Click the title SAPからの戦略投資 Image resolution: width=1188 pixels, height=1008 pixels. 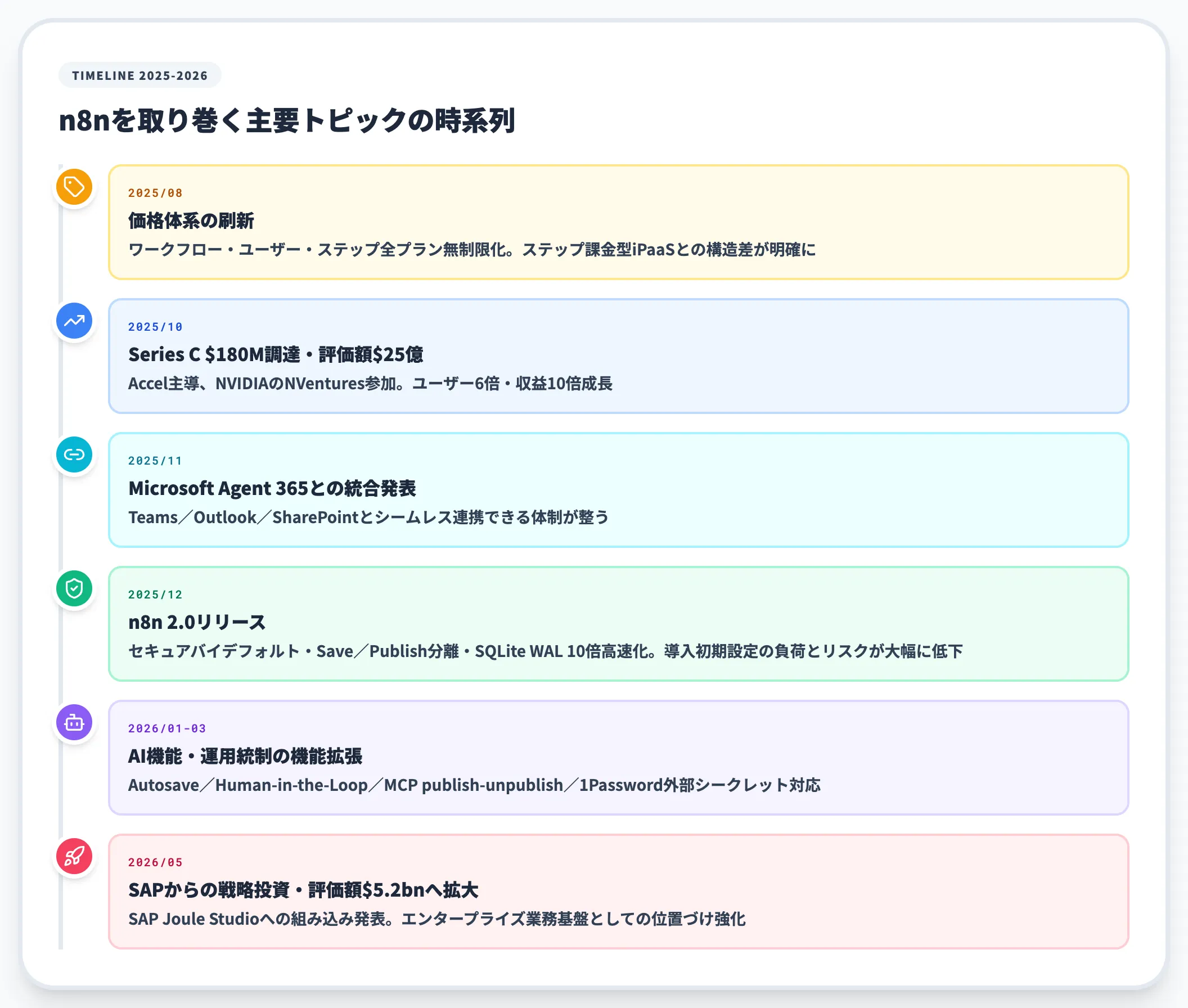coord(209,890)
